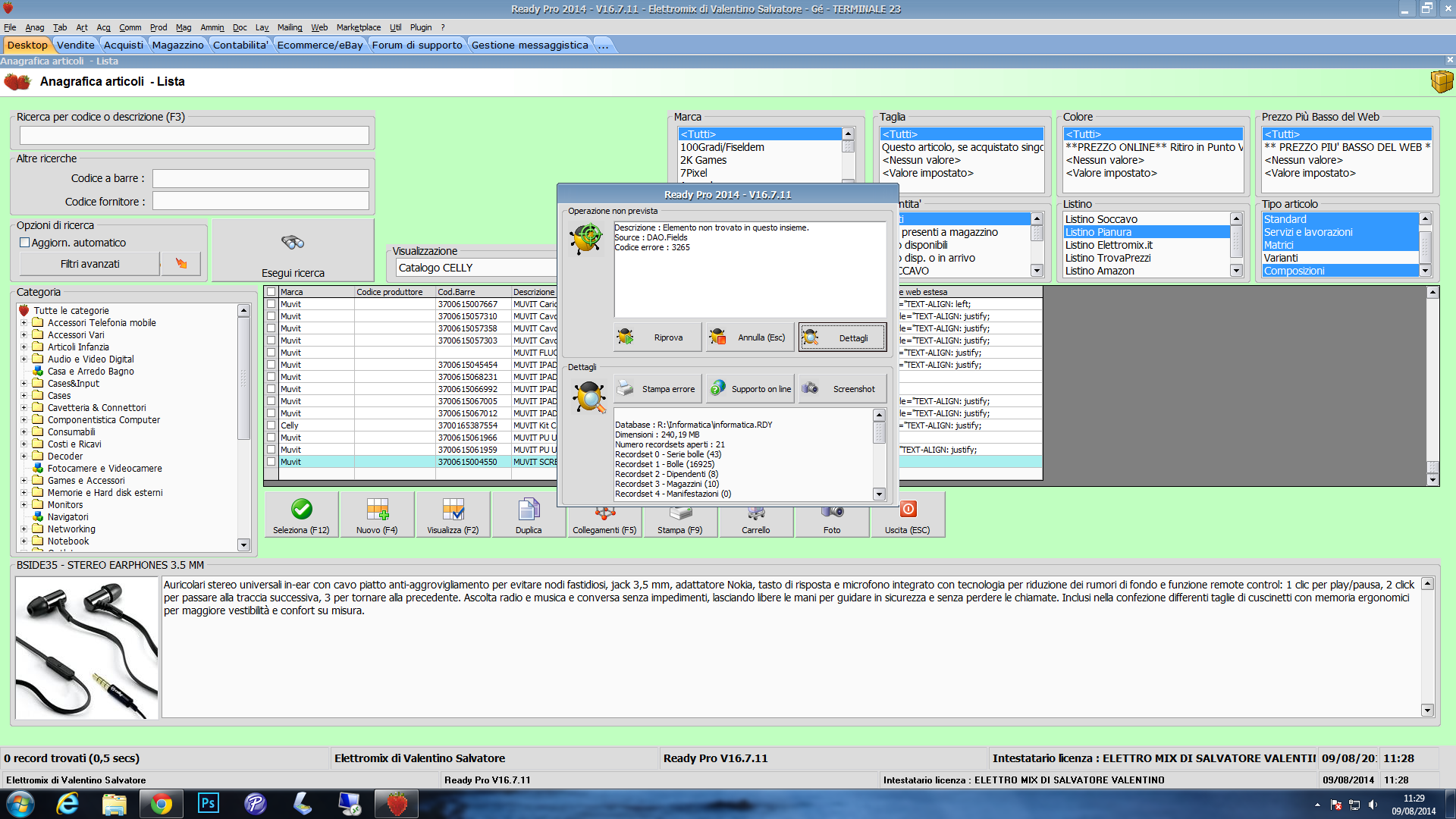Click the Codice a barre input field

click(x=260, y=178)
